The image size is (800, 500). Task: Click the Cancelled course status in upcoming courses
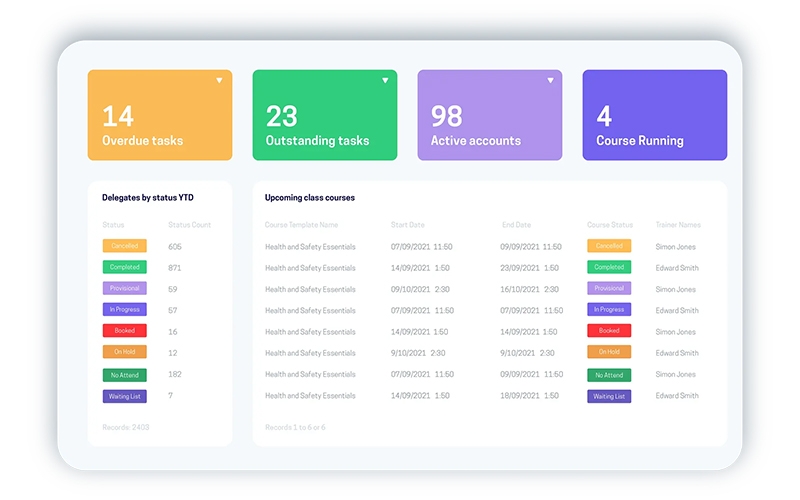[x=609, y=246]
